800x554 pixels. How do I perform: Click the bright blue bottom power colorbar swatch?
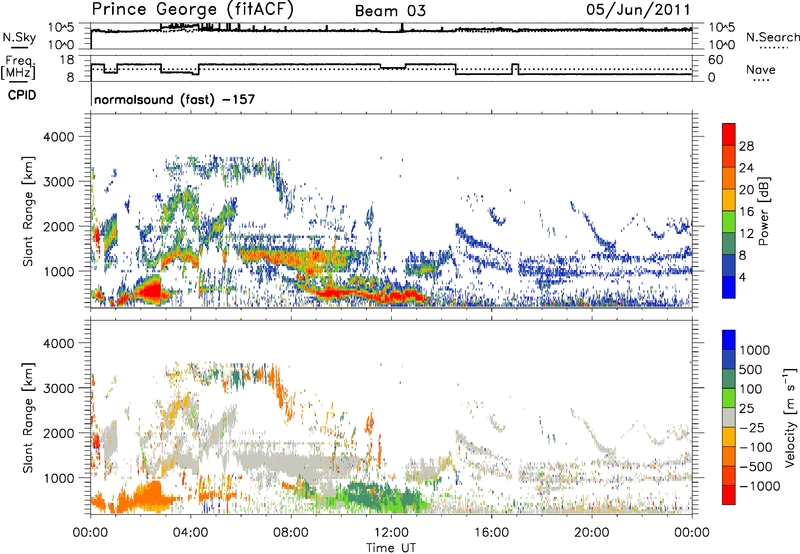(729, 288)
